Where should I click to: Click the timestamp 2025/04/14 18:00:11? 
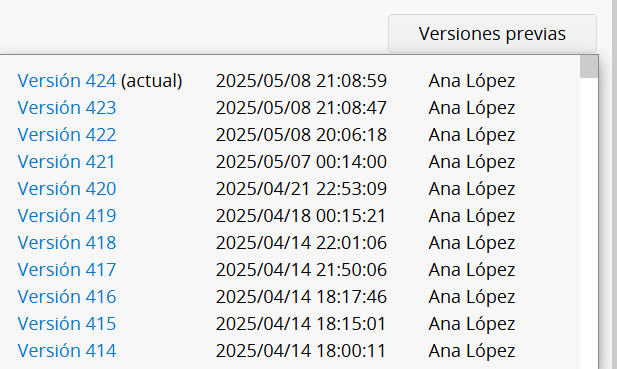[x=301, y=351]
